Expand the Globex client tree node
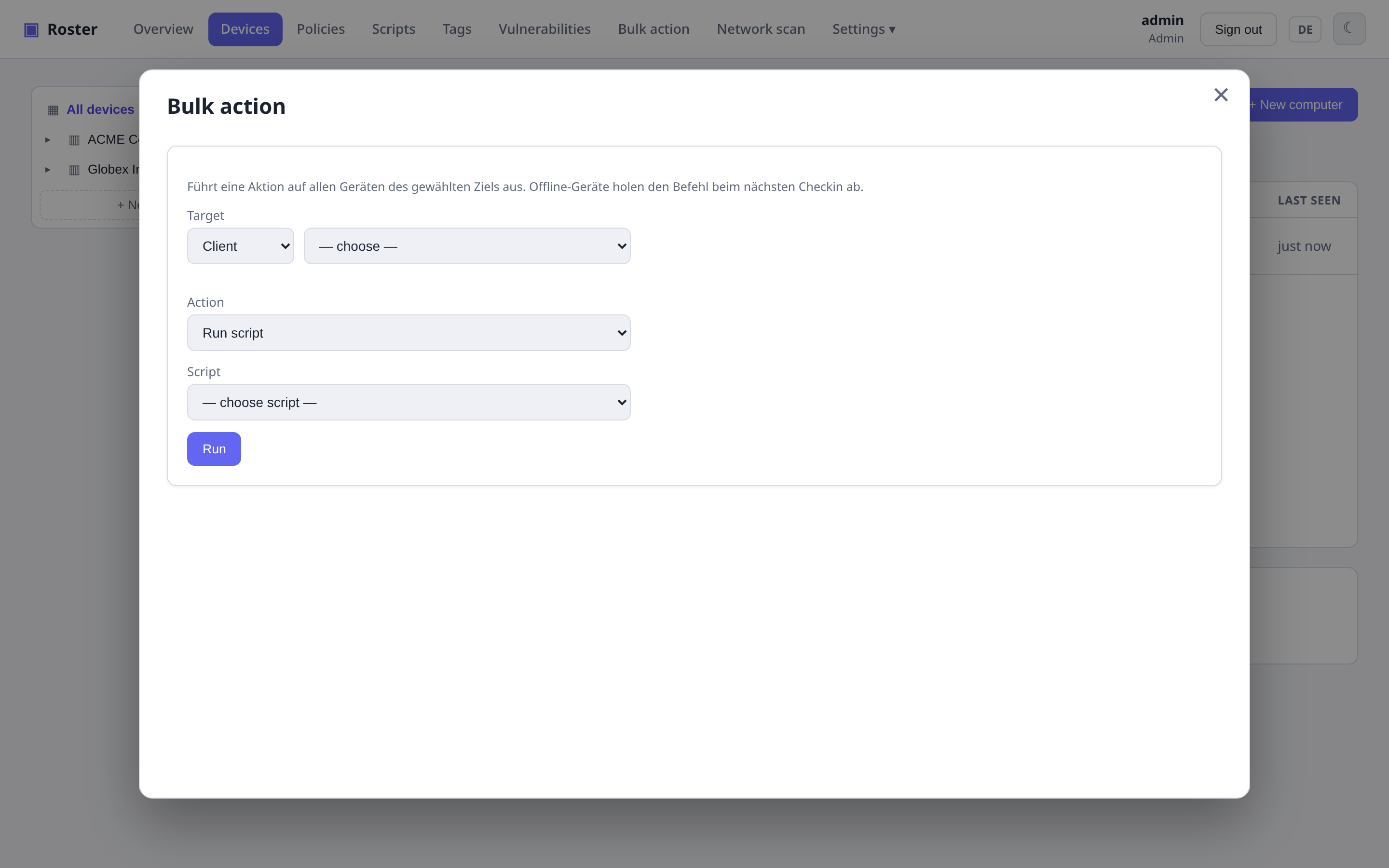Viewport: 1389px width, 868px height. coord(48,169)
